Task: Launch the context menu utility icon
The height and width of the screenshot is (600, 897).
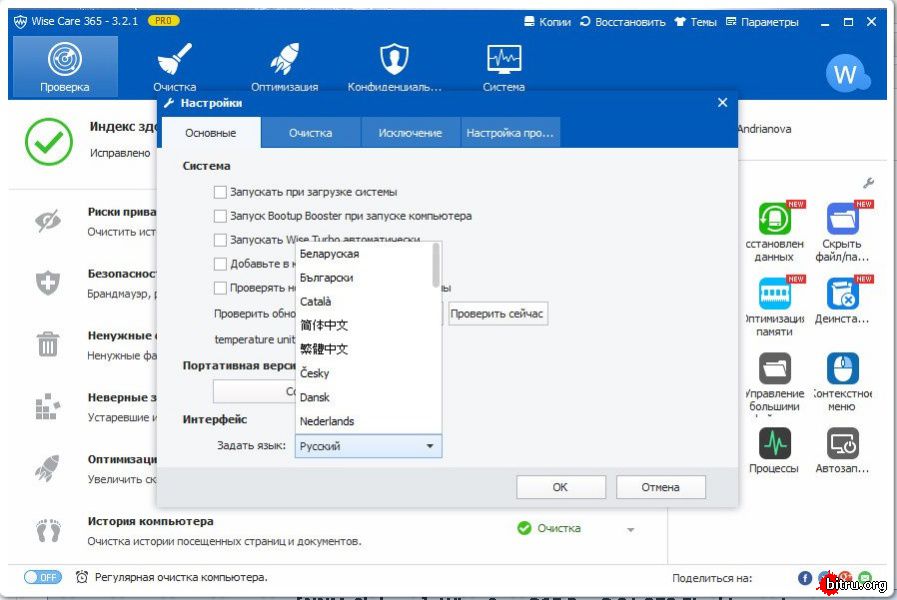Action: tap(842, 368)
